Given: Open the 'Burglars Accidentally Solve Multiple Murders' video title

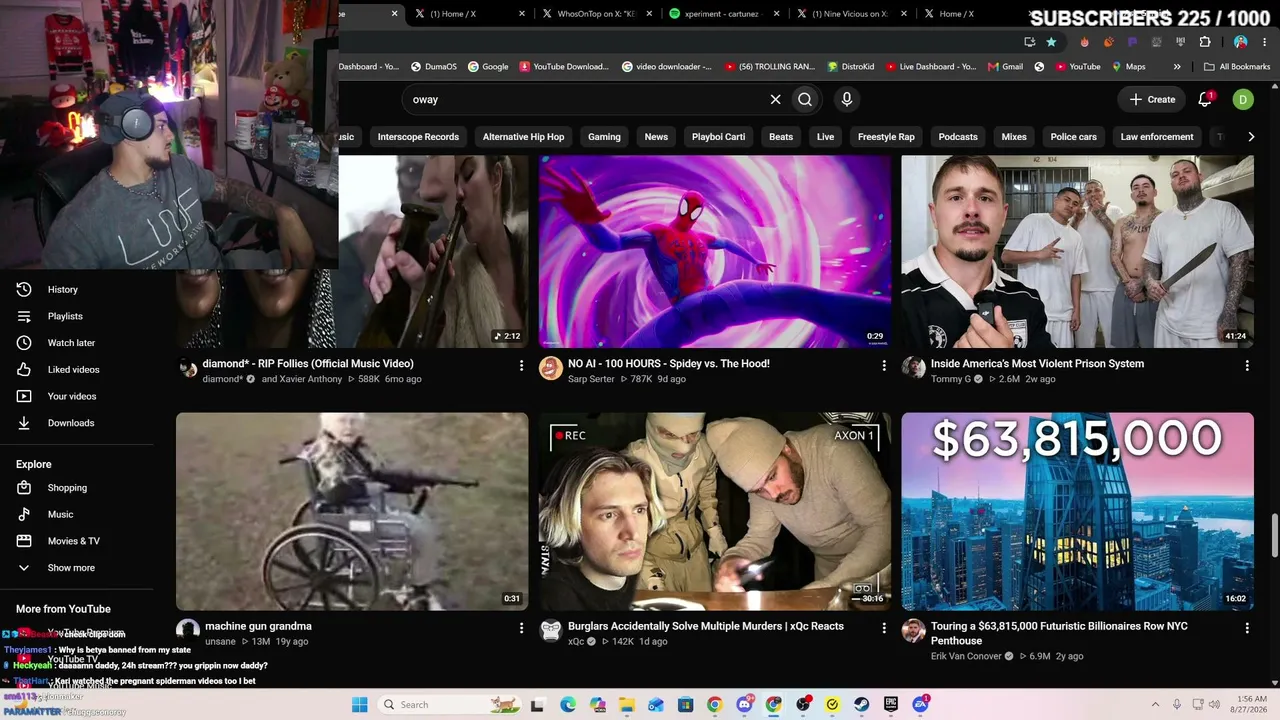Looking at the screenshot, I should (706, 626).
